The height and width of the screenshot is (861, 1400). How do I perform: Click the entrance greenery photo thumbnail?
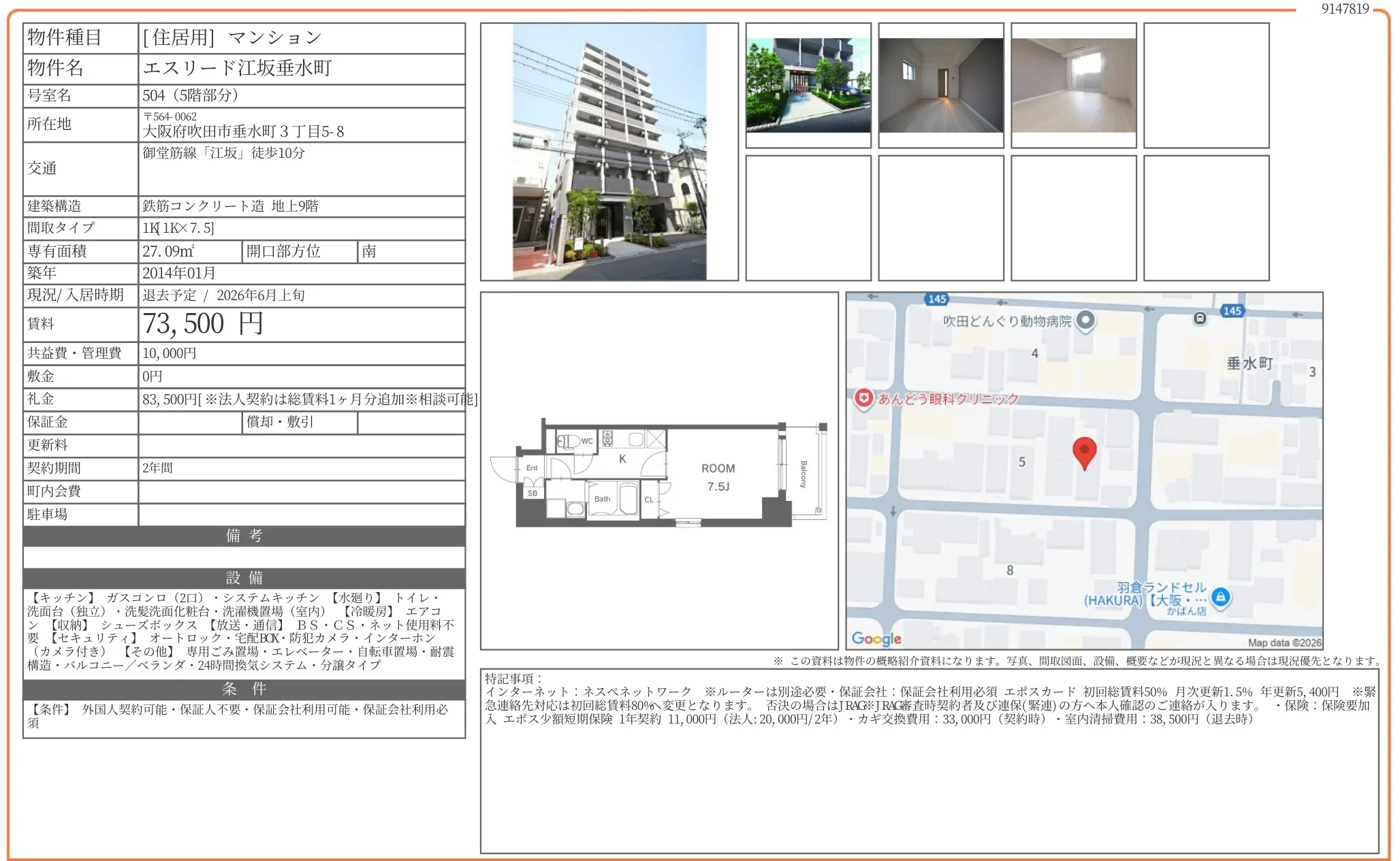[x=808, y=84]
